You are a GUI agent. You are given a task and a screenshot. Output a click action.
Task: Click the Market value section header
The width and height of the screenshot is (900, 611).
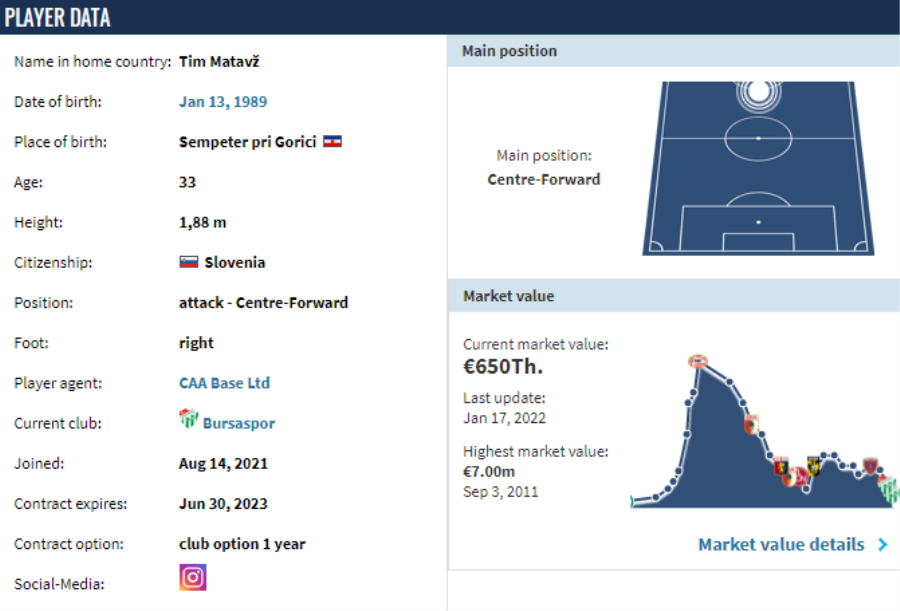pyautogui.click(x=508, y=296)
